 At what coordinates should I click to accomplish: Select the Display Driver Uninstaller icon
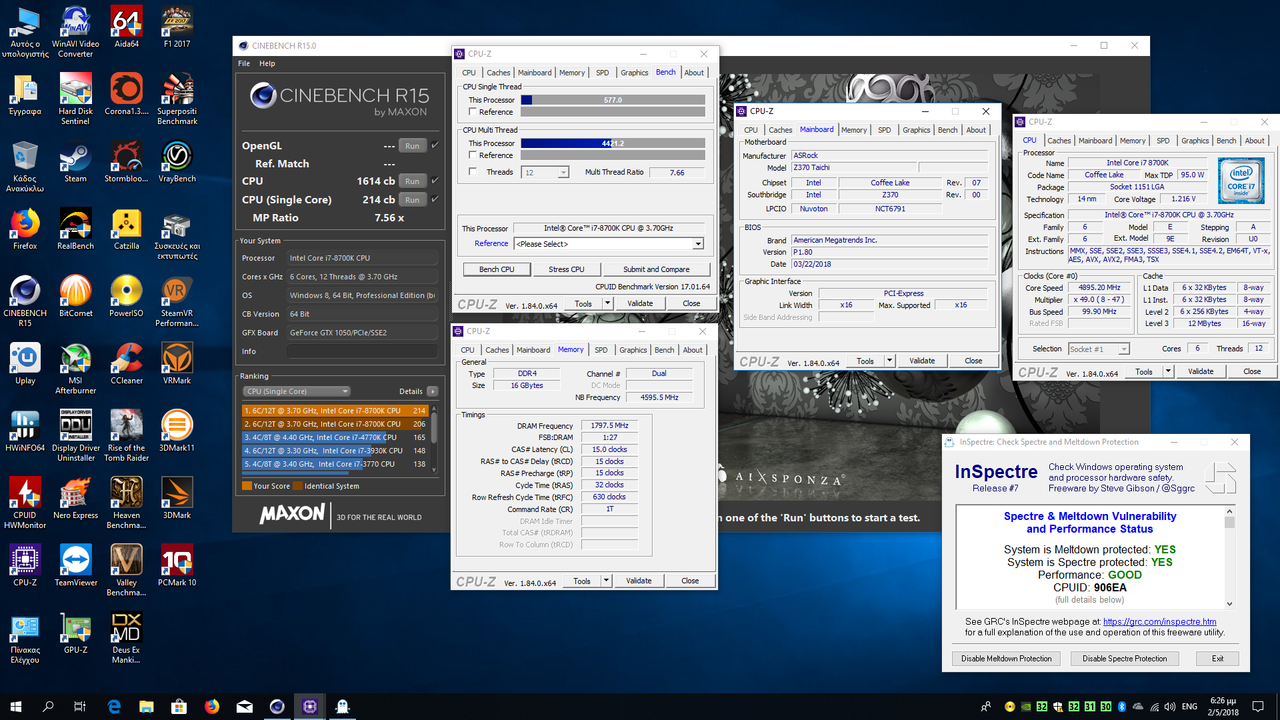click(x=76, y=437)
